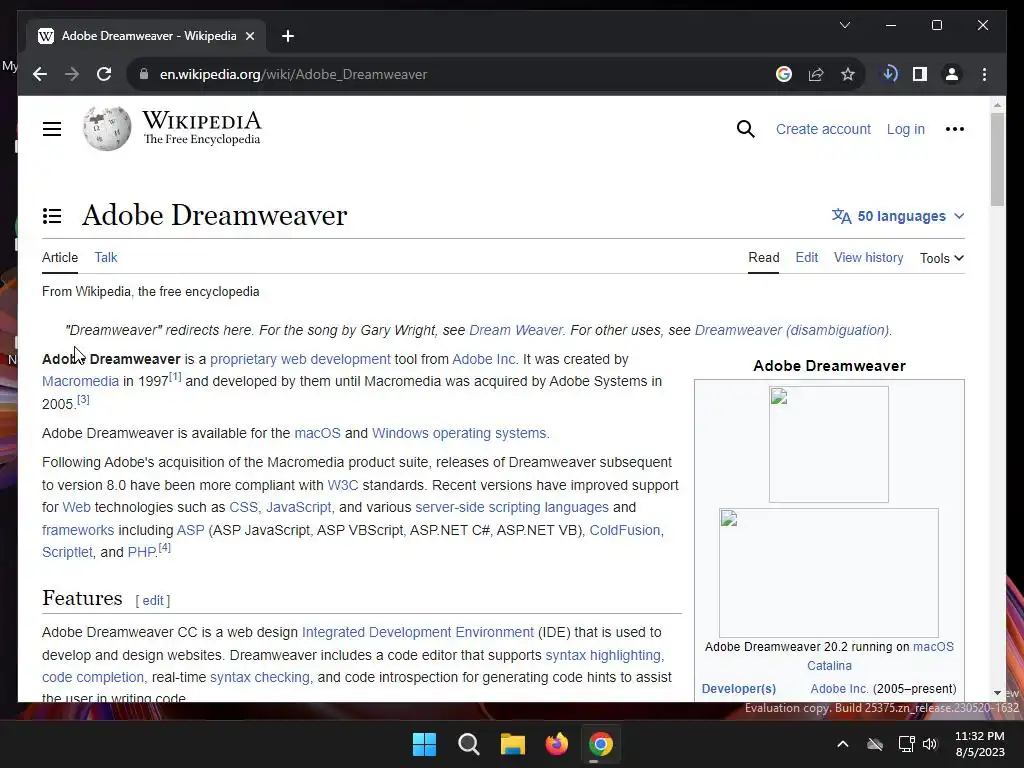Select the Read tab

click(763, 257)
